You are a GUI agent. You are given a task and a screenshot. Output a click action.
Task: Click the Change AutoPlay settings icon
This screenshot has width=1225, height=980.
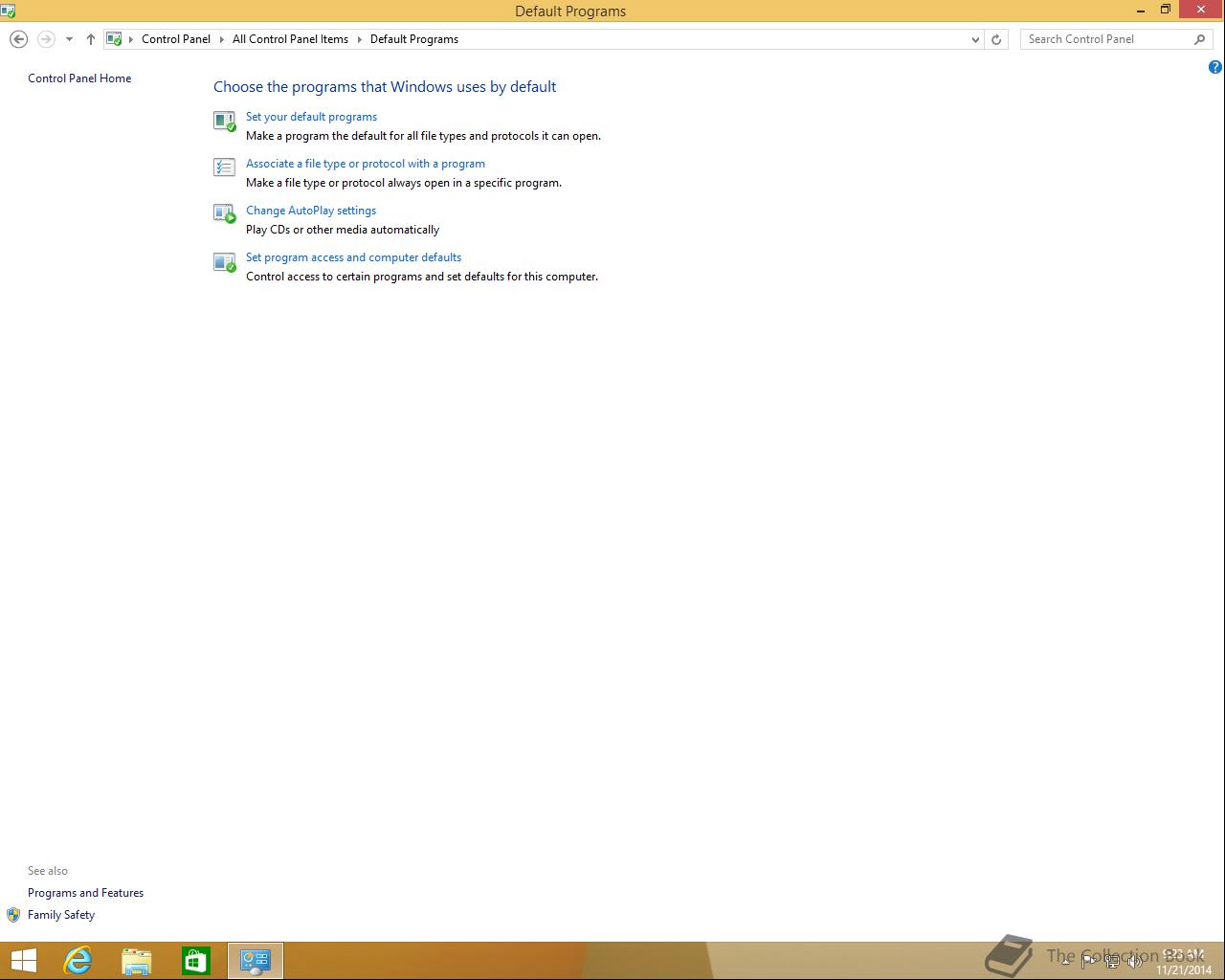point(224,214)
